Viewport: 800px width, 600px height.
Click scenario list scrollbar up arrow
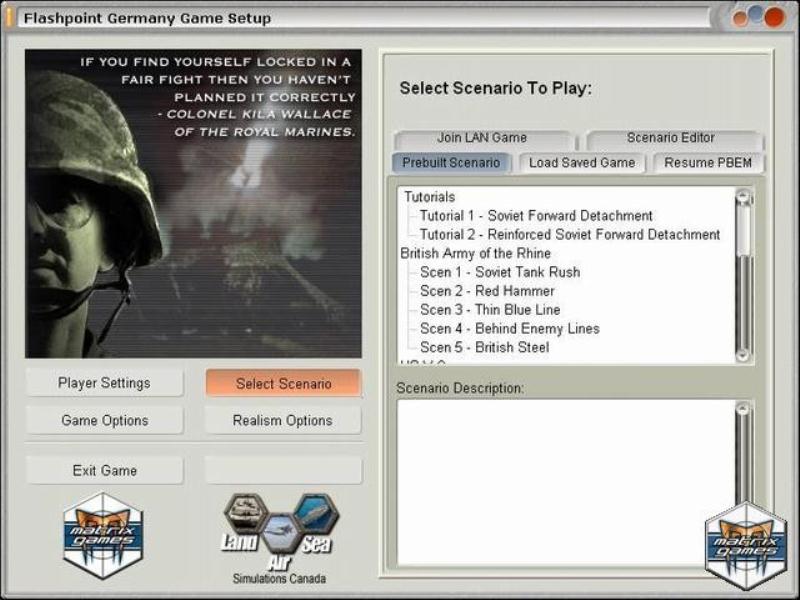coord(743,198)
